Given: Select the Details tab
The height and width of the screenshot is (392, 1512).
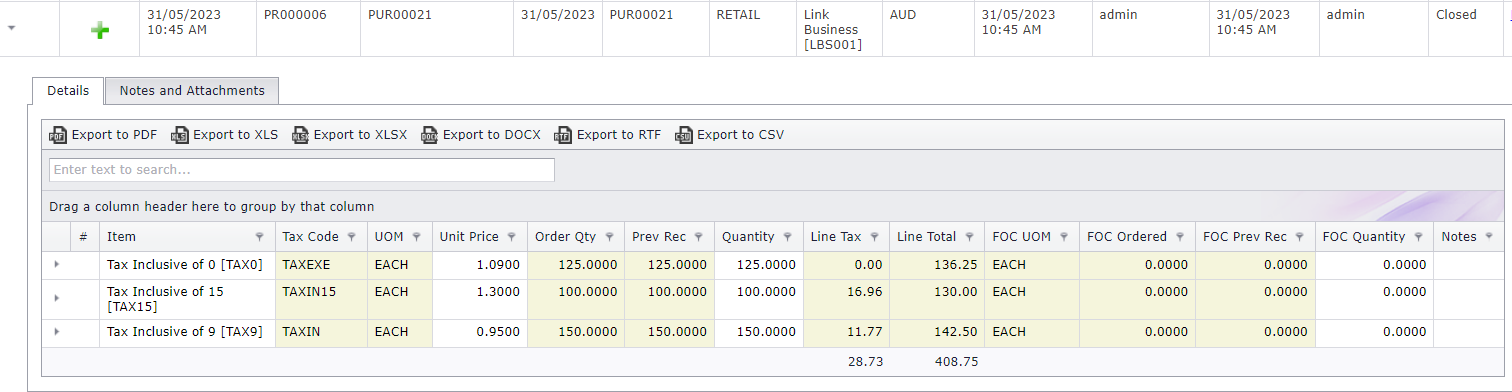Looking at the screenshot, I should [68, 90].
